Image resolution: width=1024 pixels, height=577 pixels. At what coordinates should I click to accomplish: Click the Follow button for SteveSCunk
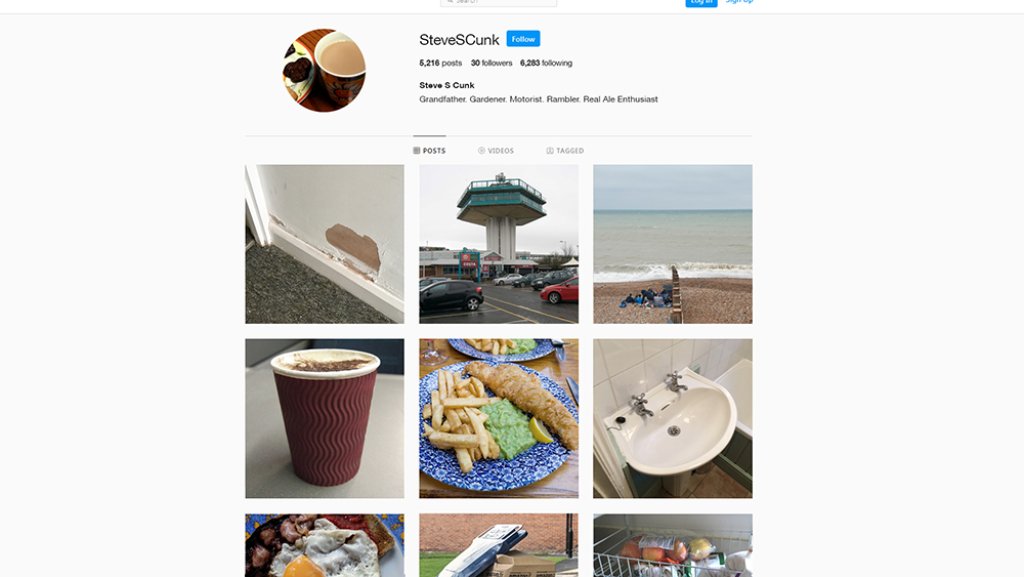point(523,39)
